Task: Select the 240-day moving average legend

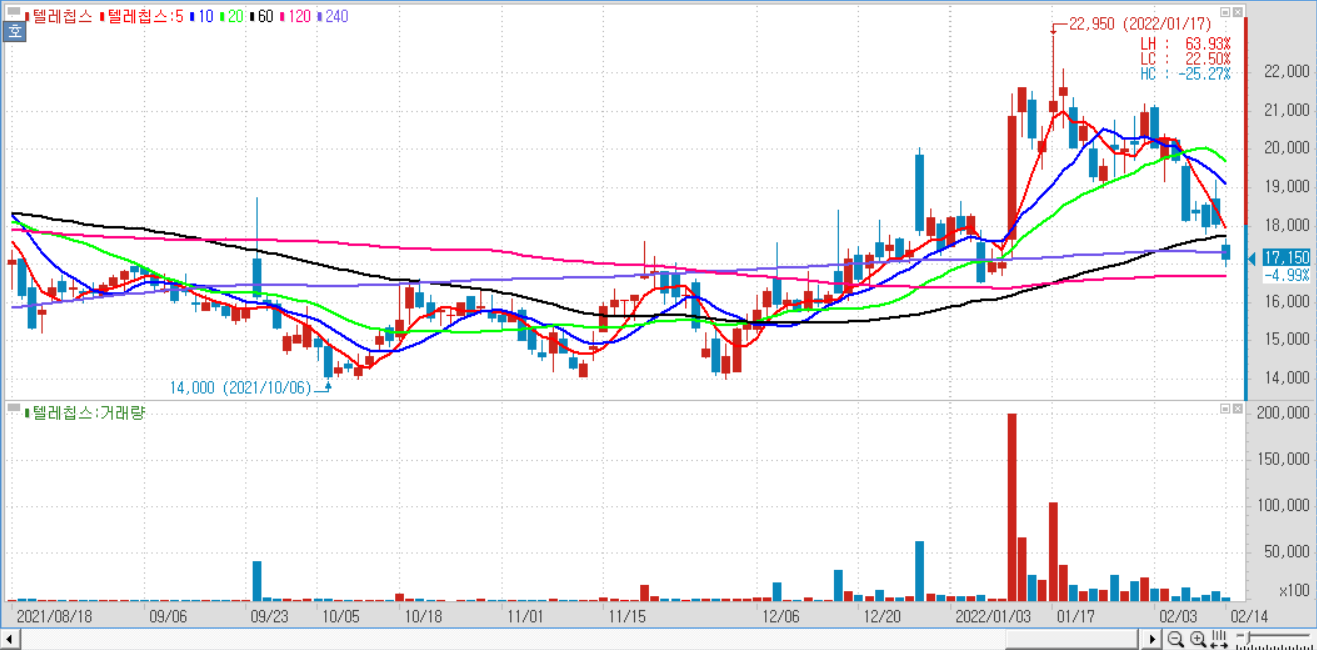Action: click(x=332, y=16)
